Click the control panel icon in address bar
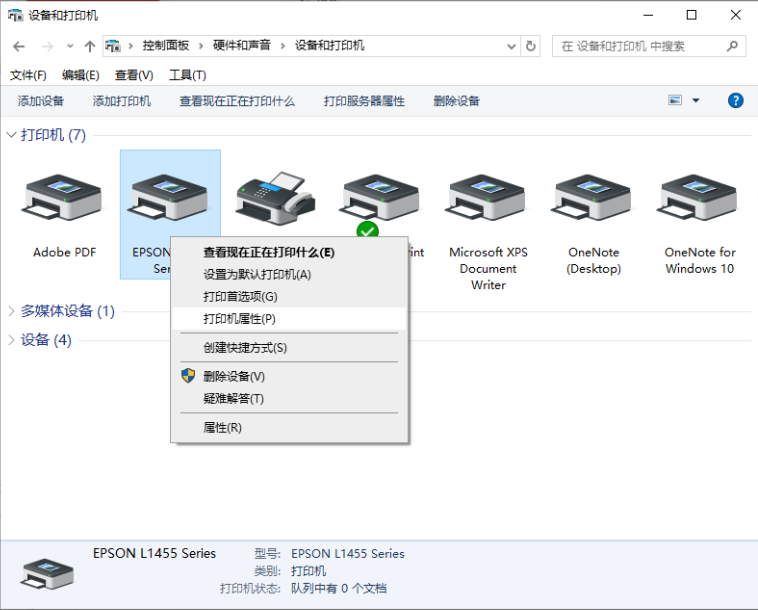The image size is (758, 610). [x=113, y=46]
